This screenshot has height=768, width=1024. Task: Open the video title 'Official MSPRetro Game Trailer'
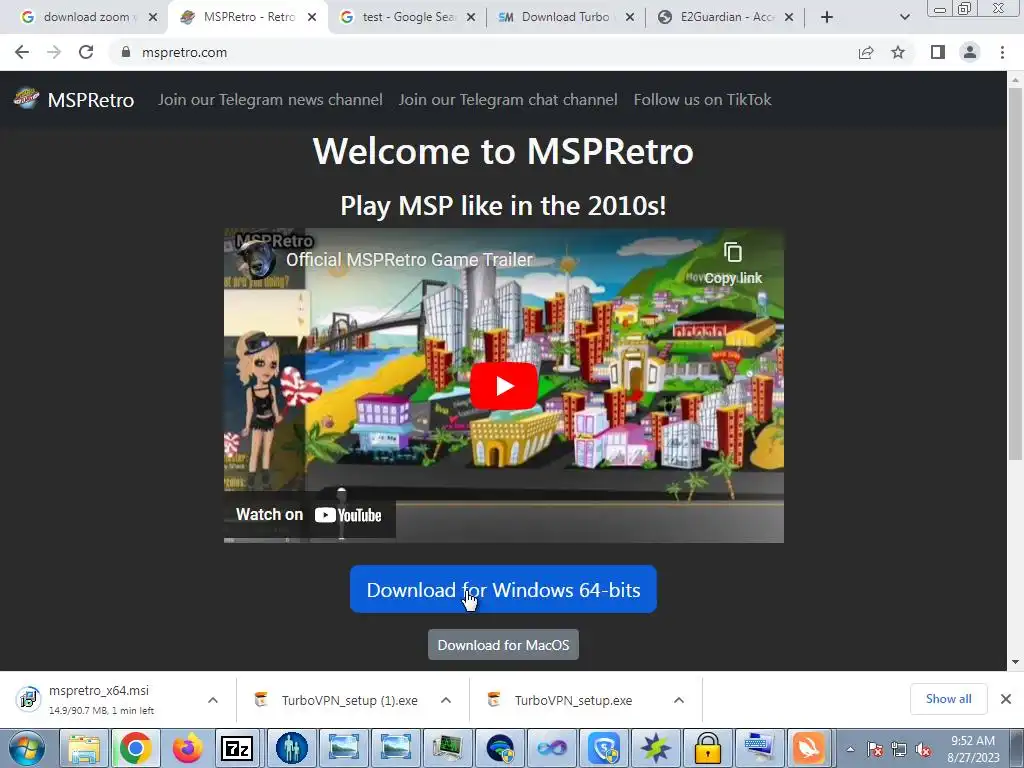[409, 260]
